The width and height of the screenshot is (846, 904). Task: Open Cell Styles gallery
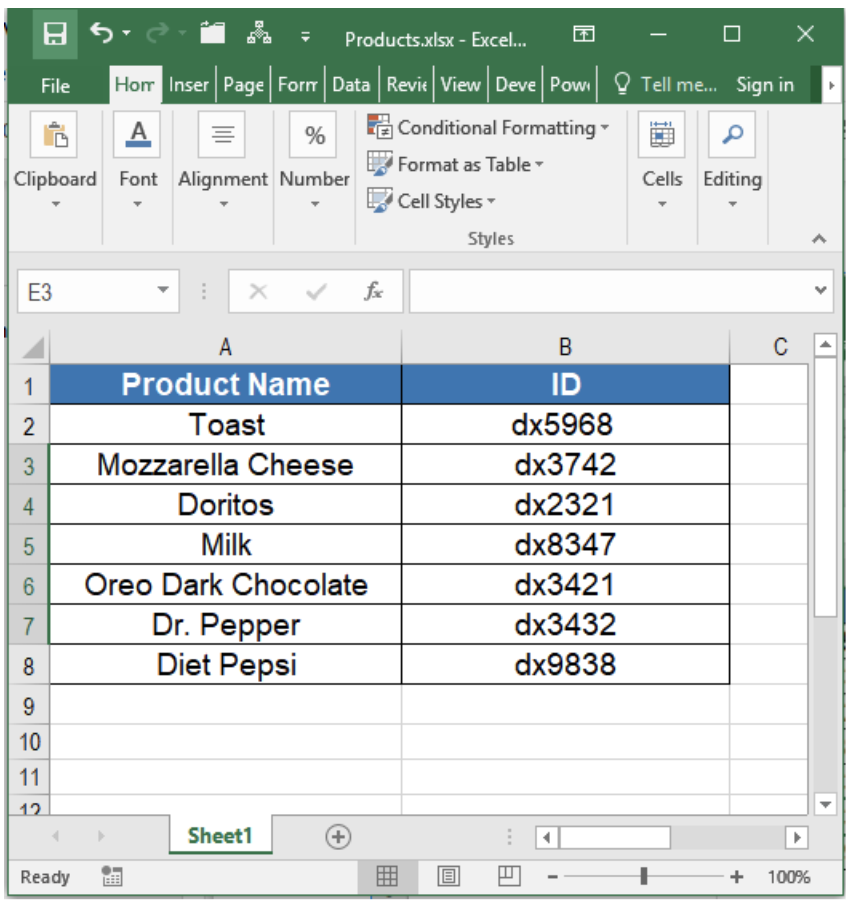point(431,201)
